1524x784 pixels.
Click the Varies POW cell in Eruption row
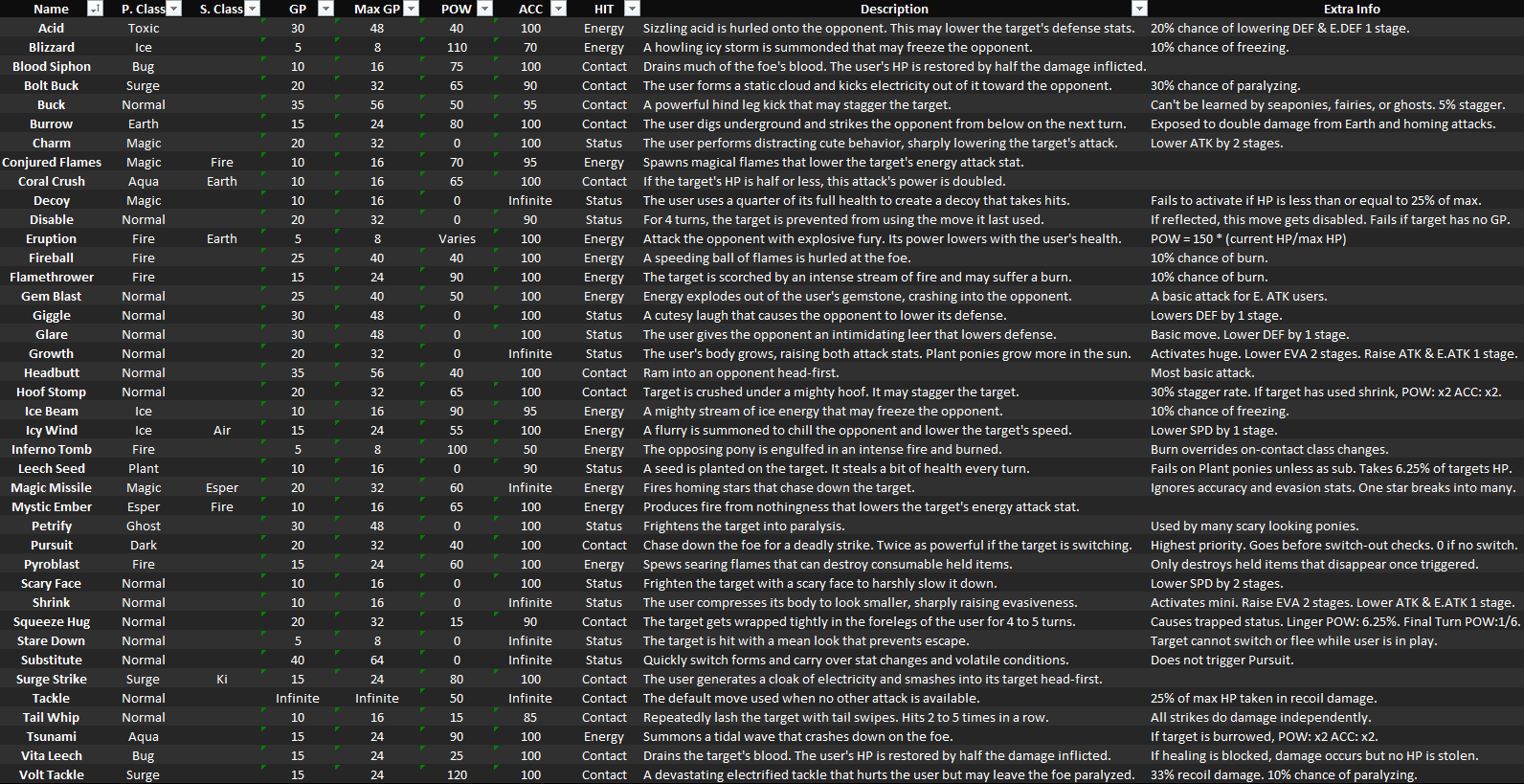(x=457, y=238)
